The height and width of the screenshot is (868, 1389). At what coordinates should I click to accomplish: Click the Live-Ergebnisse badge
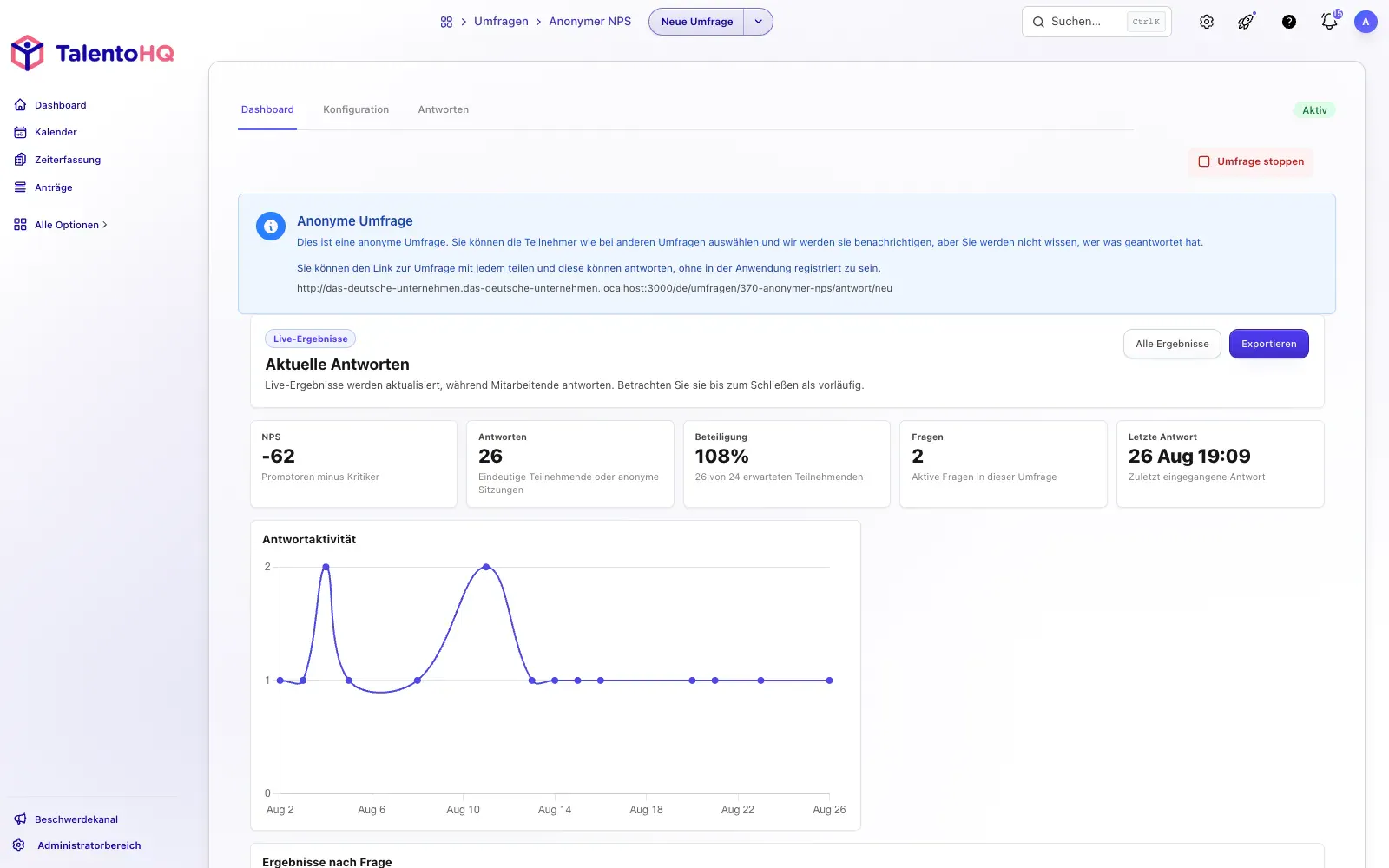point(310,339)
